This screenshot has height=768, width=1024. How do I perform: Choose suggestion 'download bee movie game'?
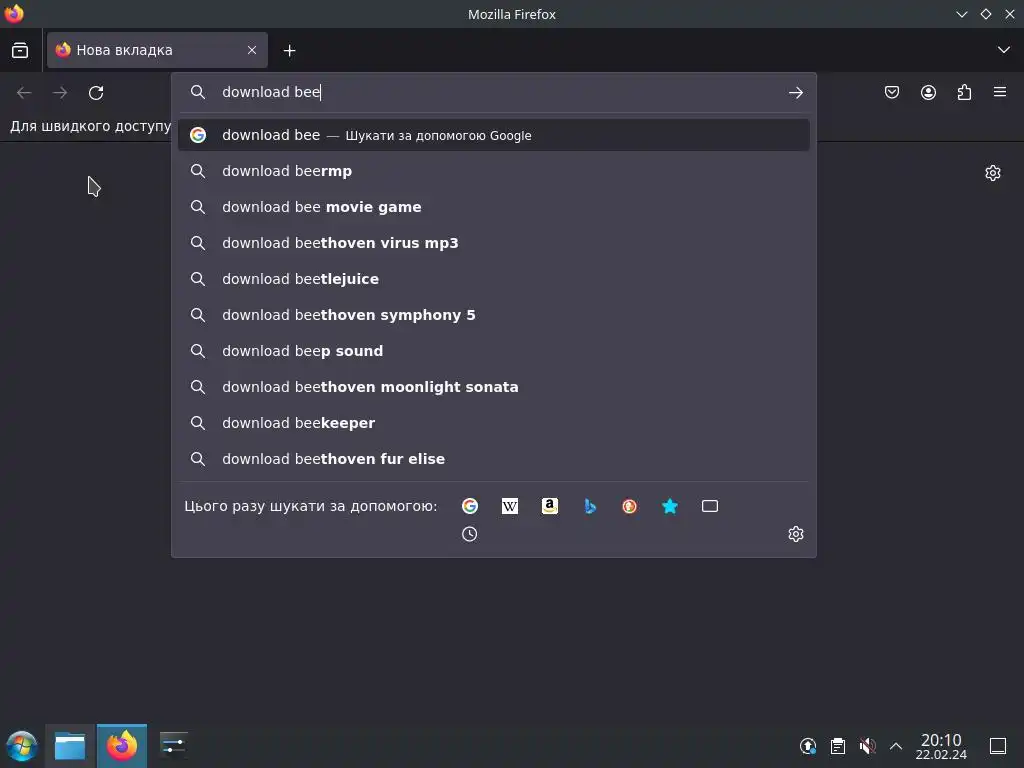point(494,207)
